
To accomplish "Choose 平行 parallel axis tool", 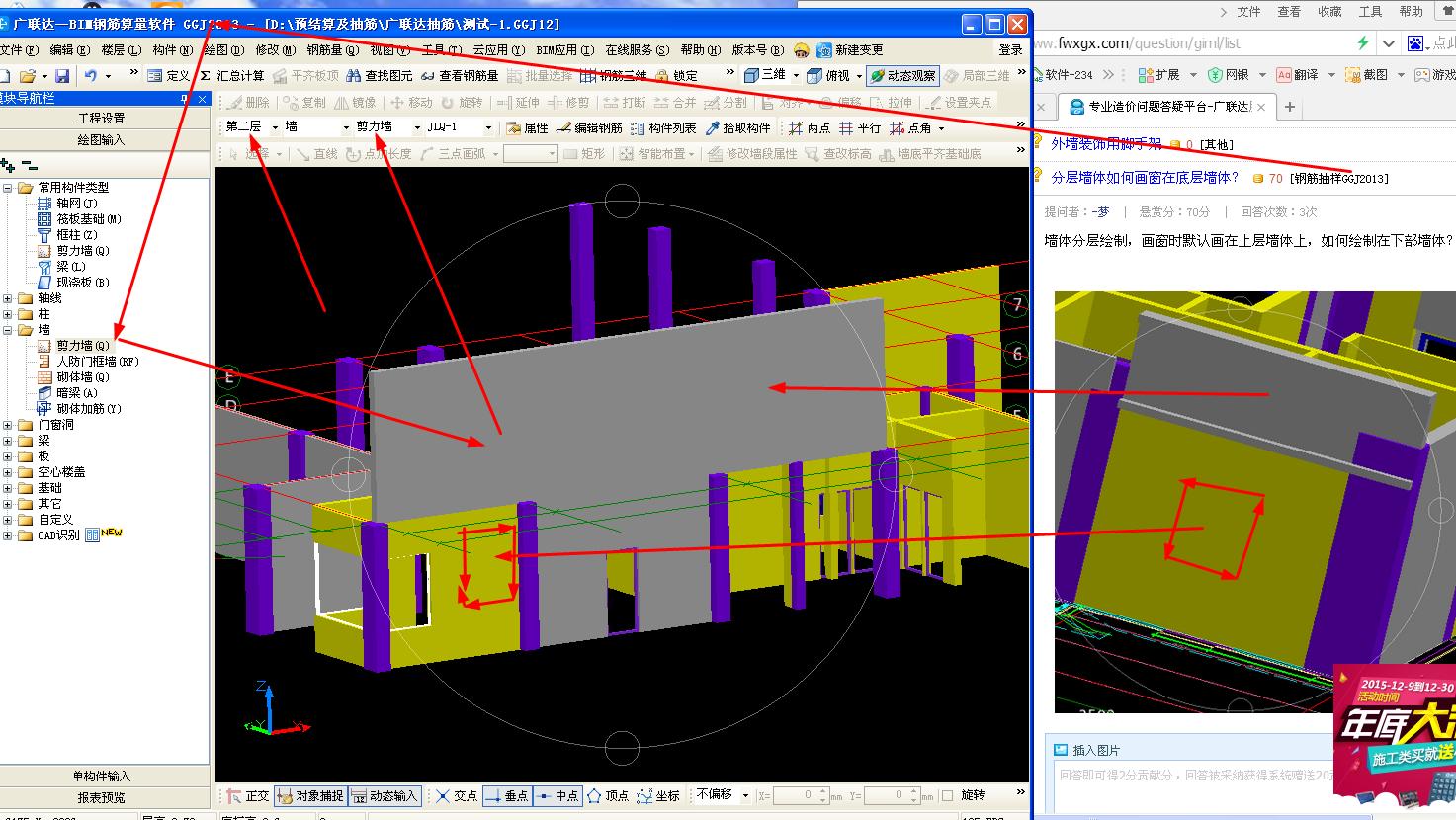I will point(859,127).
